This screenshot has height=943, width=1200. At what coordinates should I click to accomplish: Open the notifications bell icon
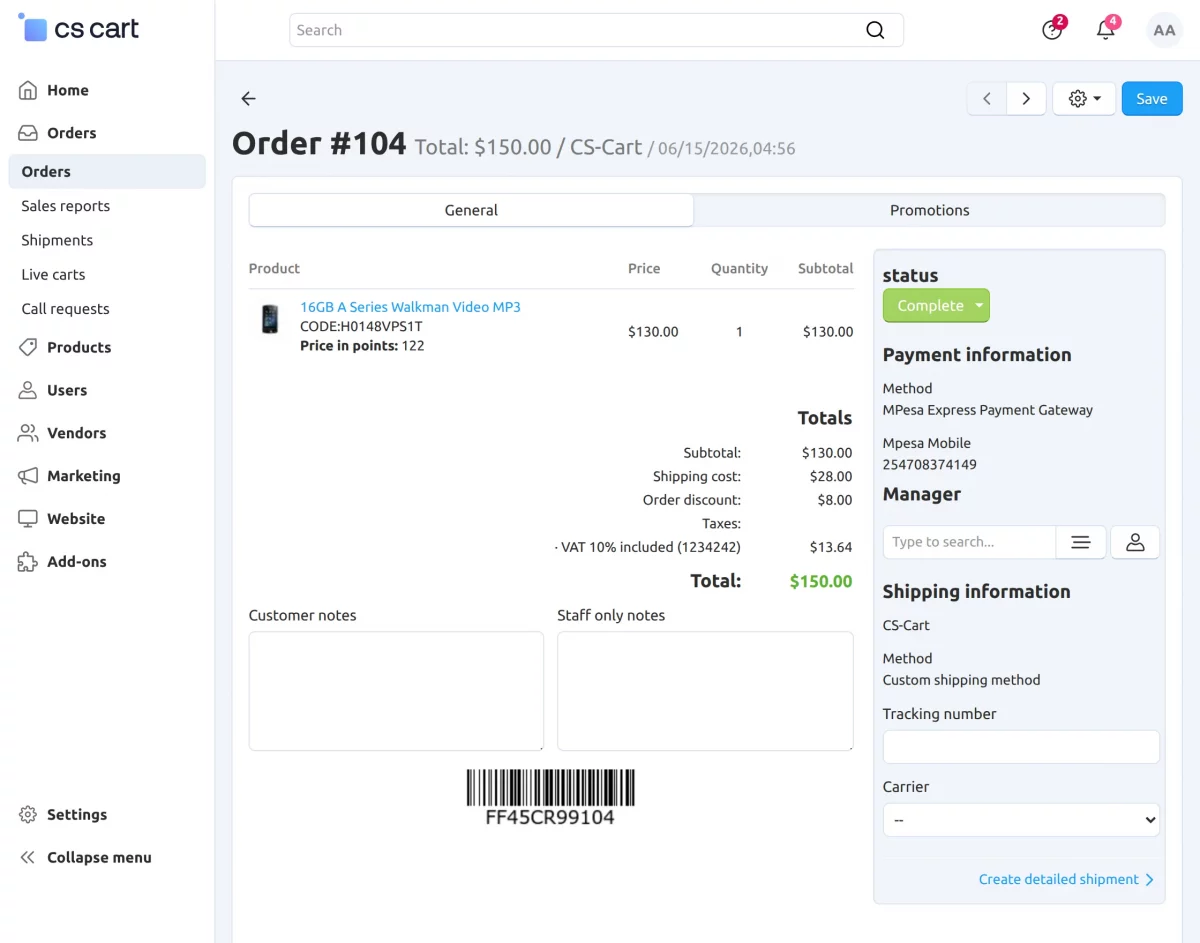pos(1106,30)
